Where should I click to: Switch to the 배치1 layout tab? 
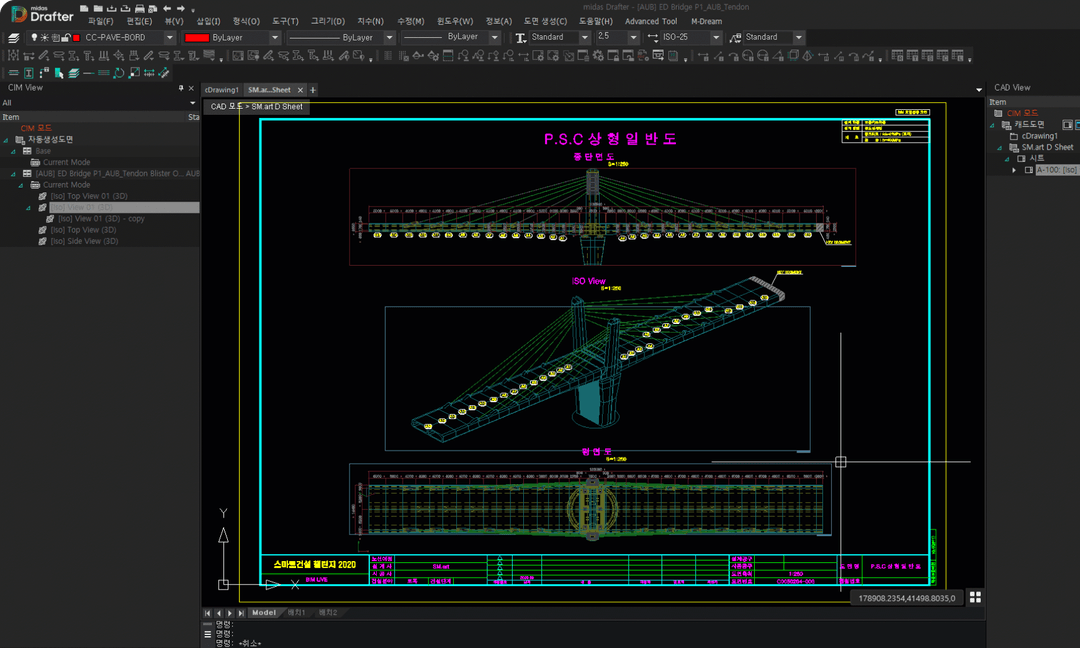(x=296, y=613)
